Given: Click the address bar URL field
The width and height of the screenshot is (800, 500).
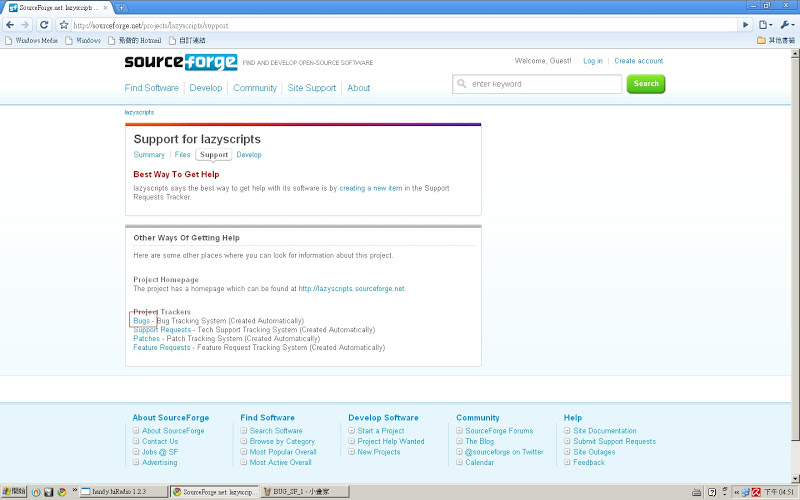Looking at the screenshot, I should (x=403, y=25).
